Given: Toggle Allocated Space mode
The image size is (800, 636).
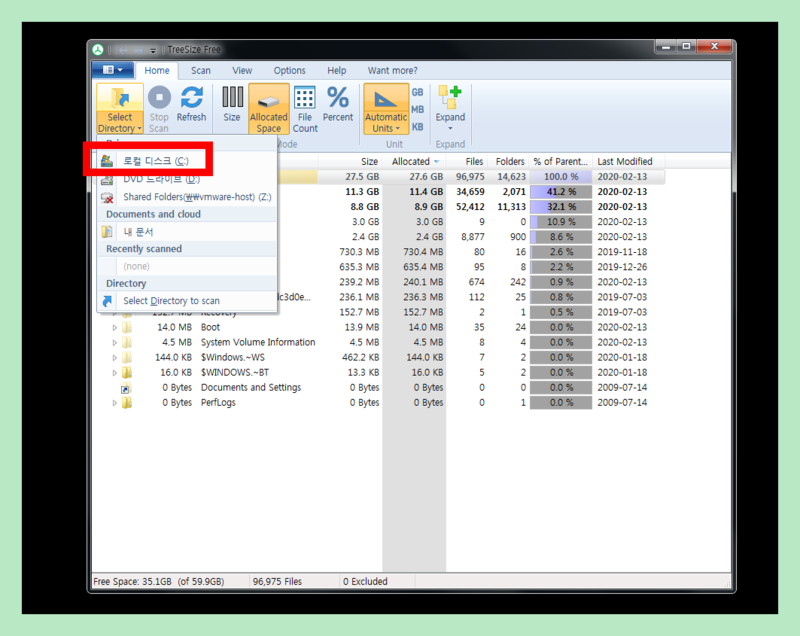Looking at the screenshot, I should [x=269, y=110].
